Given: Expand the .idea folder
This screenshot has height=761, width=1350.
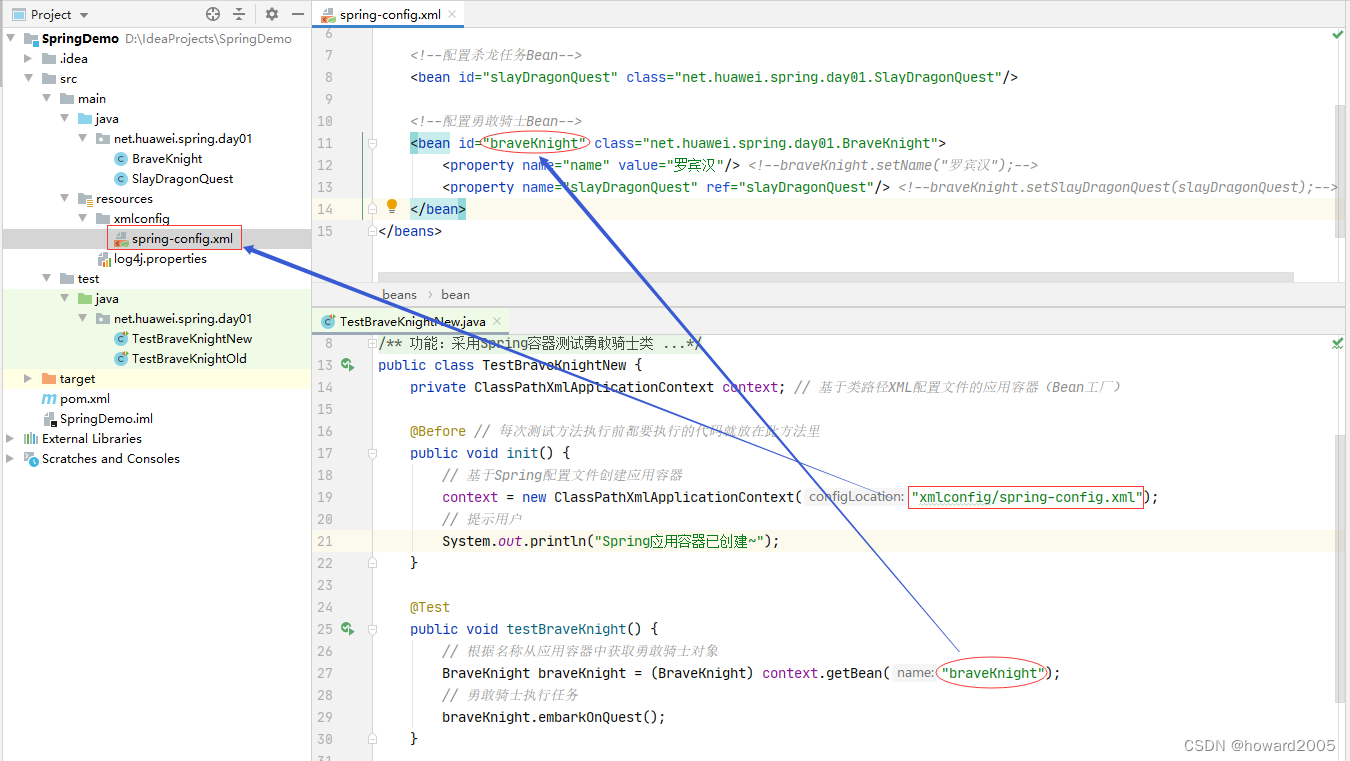Looking at the screenshot, I should tap(29, 58).
